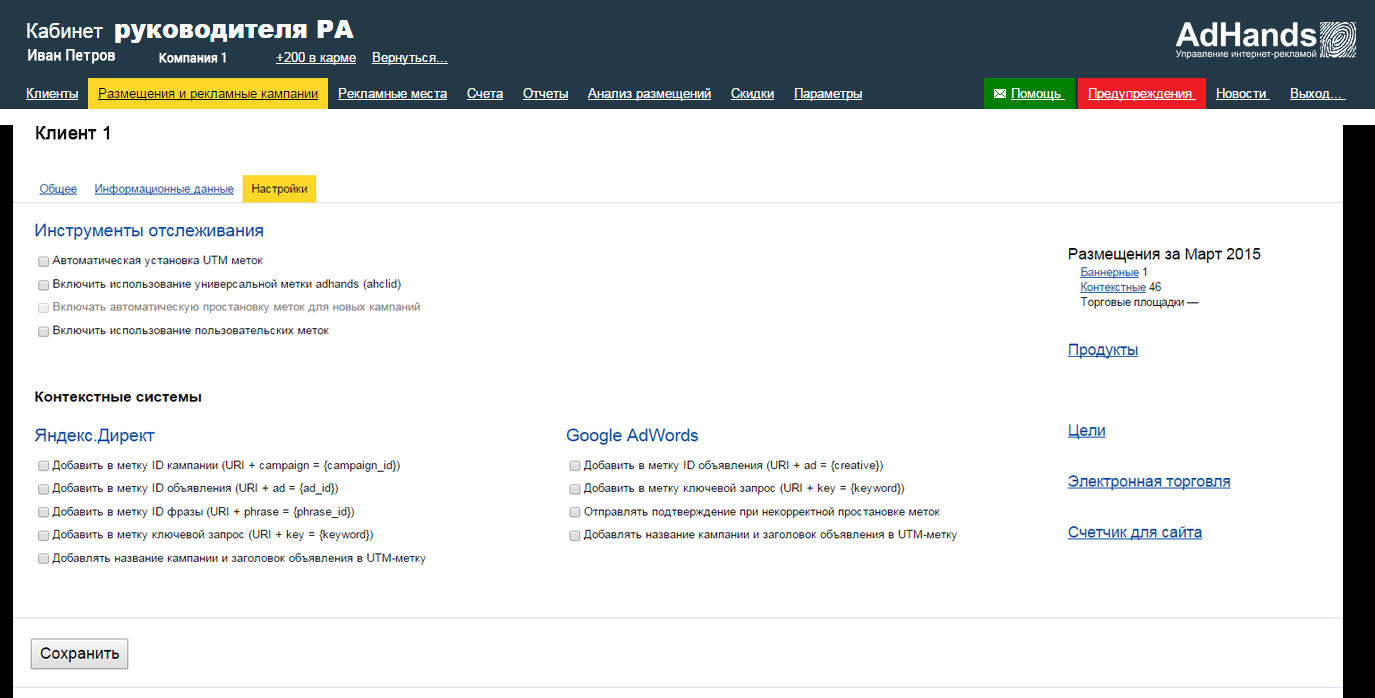This screenshot has width=1375, height=698.
Task: Open the Информационные данные tab
Action: point(164,189)
